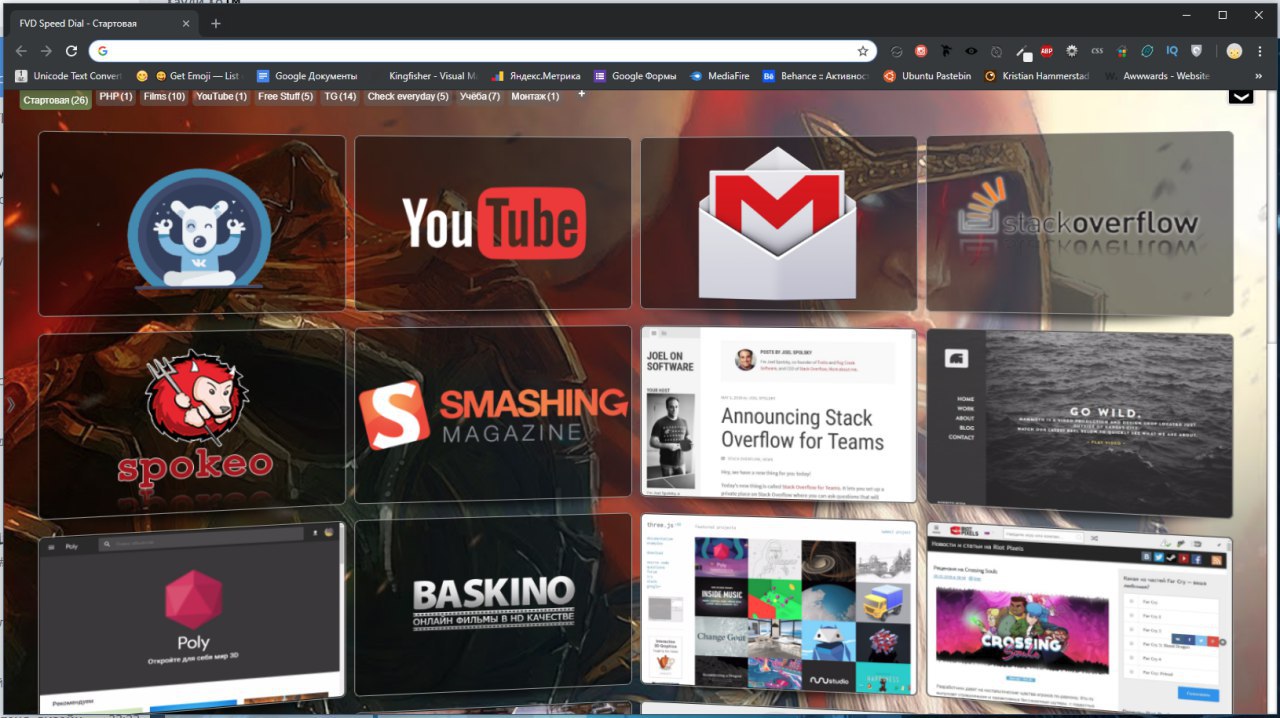
Task: Click the eye extension icon
Action: [971, 51]
